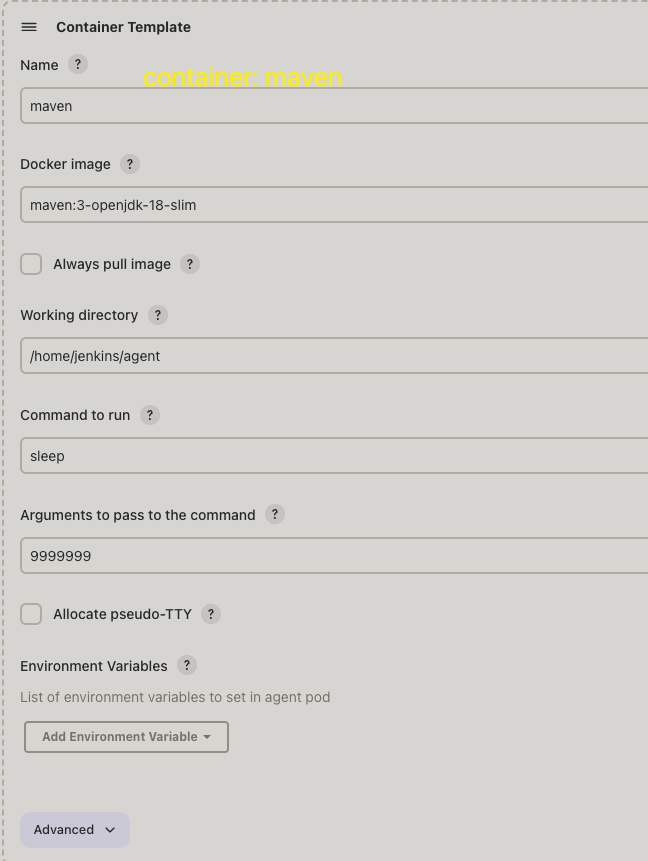Click the Command to run field
Viewport: 648px width, 861px height.
(x=330, y=456)
